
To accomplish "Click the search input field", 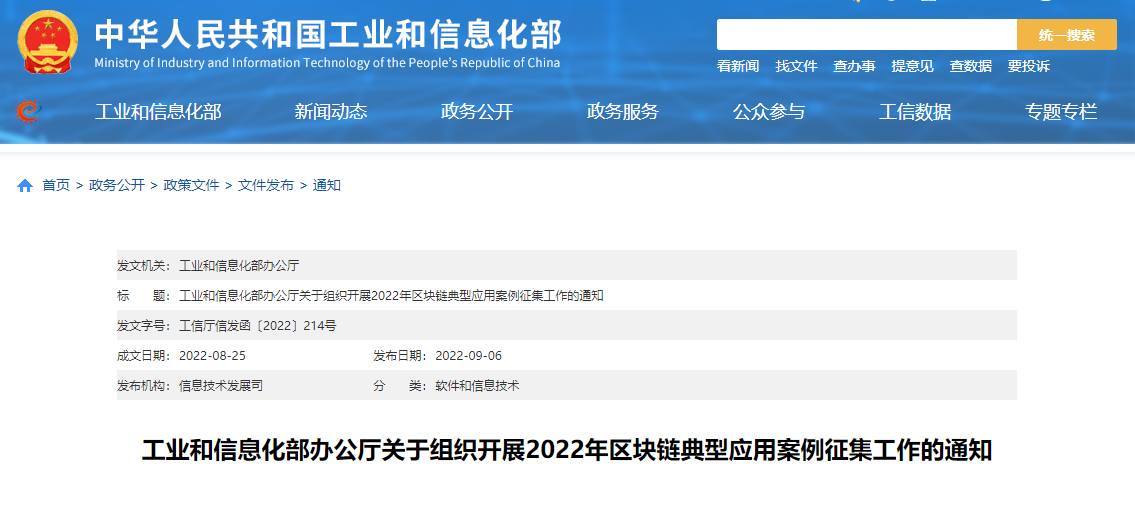I will pyautogui.click(x=866, y=35).
